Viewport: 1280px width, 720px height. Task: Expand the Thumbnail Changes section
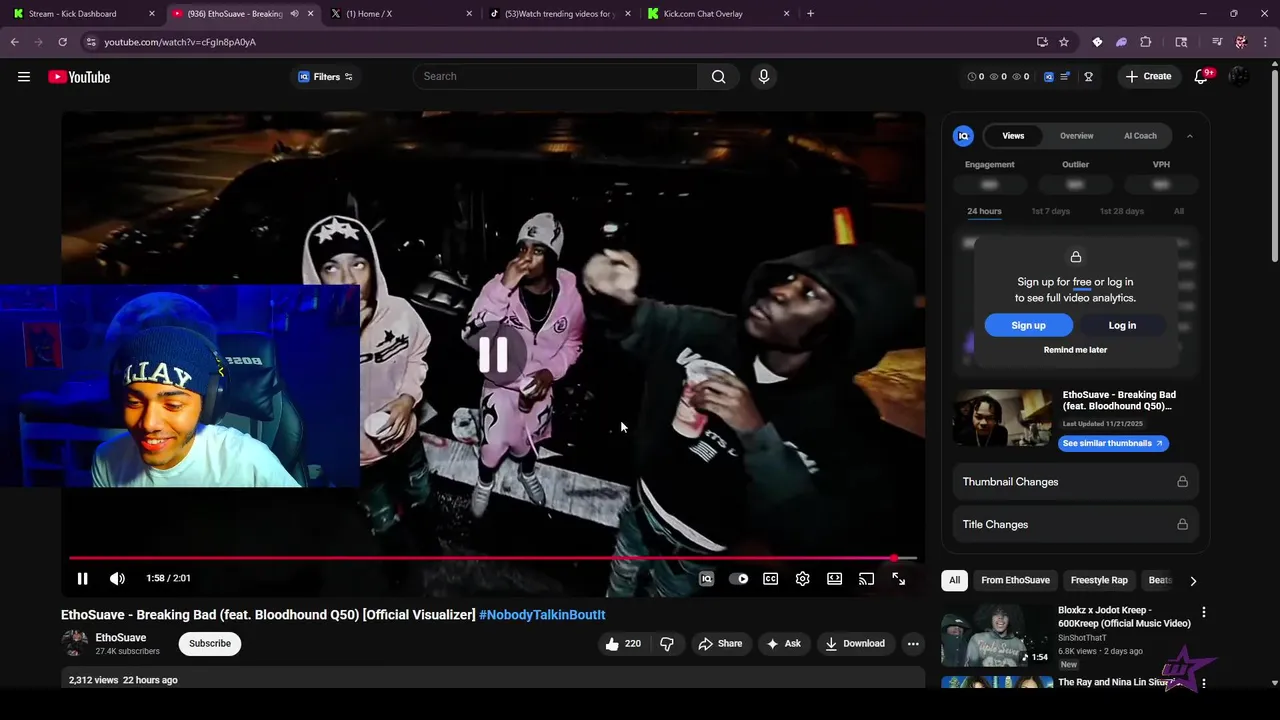(x=1075, y=482)
